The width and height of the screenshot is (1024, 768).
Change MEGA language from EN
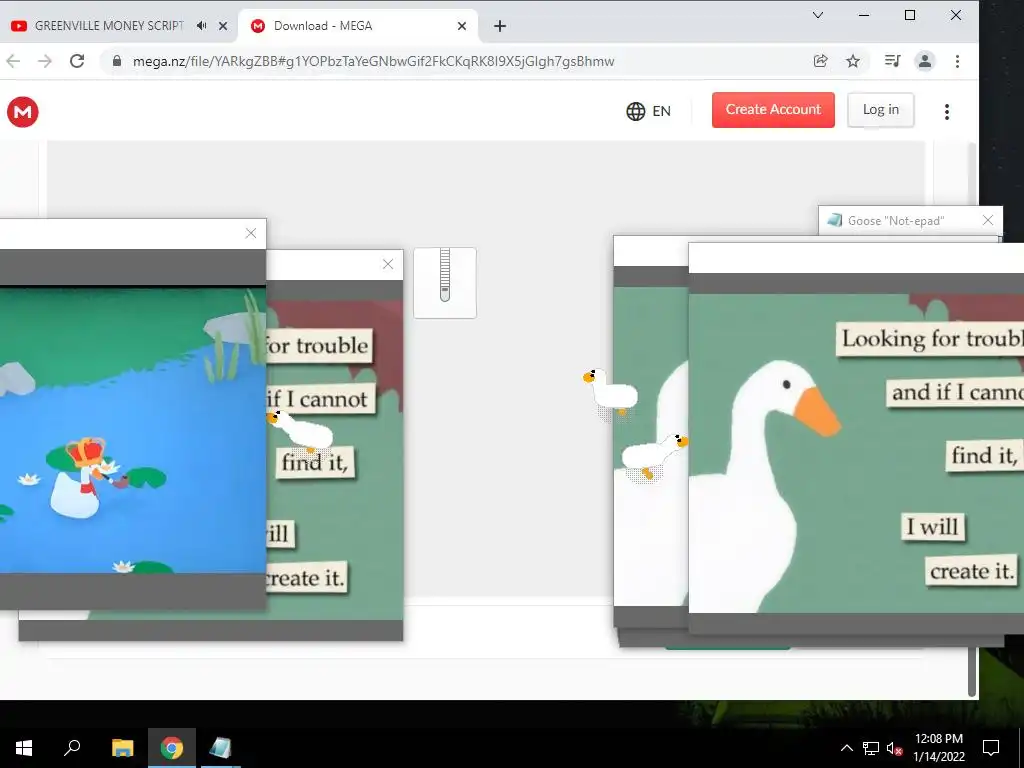click(648, 111)
